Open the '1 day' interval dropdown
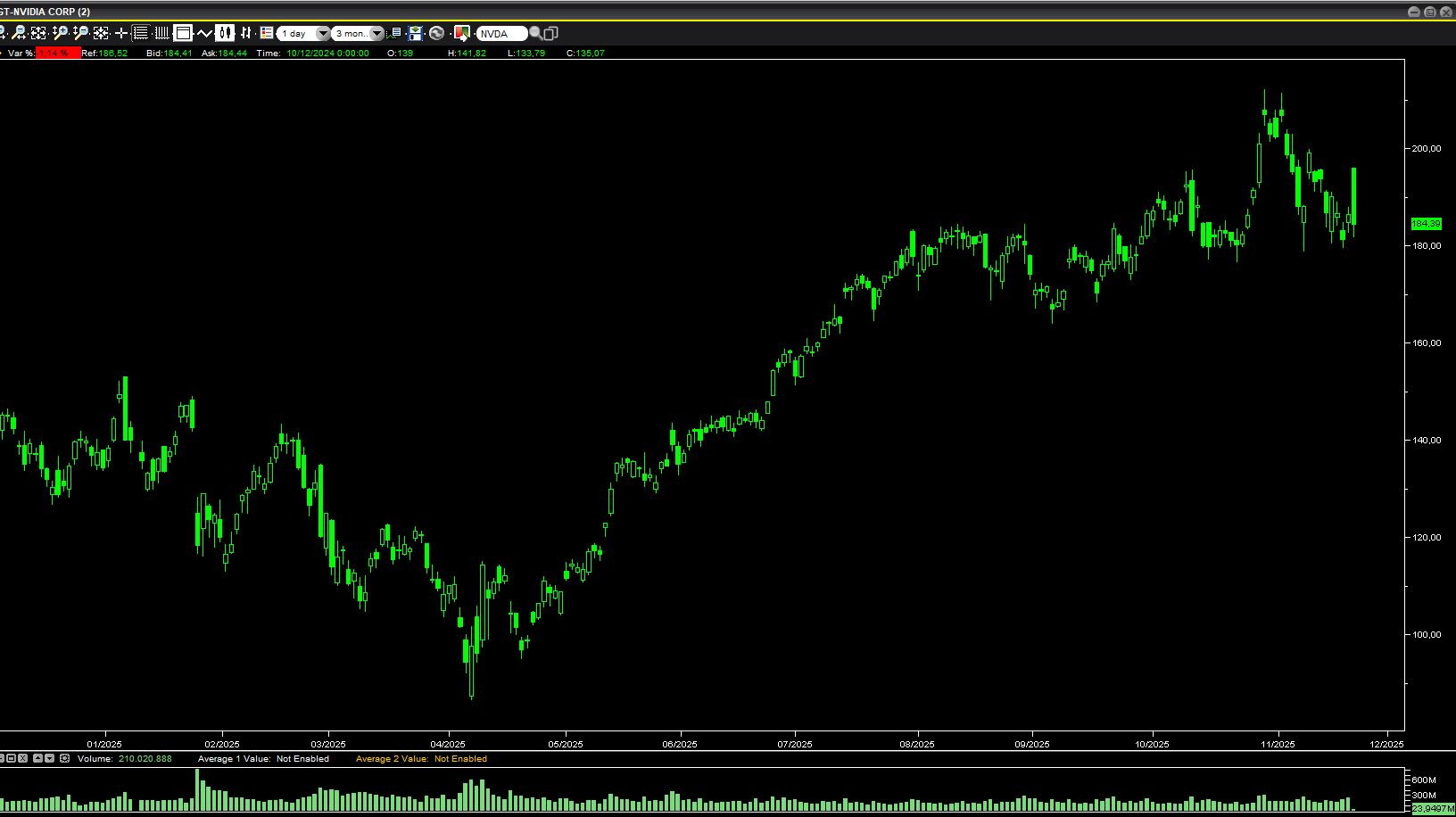This screenshot has width=1456, height=817. tap(323, 34)
